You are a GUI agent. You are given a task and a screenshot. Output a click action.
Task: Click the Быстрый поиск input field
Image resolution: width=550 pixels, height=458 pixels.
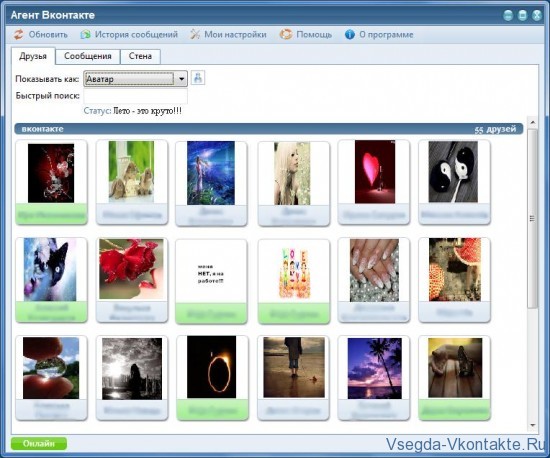click(135, 96)
